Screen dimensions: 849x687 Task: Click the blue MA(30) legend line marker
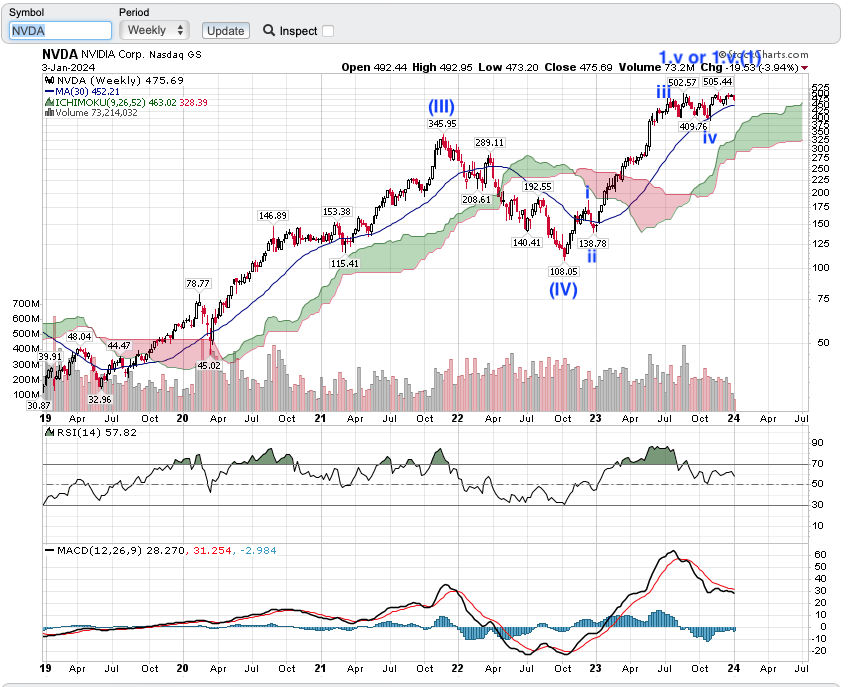(49, 91)
